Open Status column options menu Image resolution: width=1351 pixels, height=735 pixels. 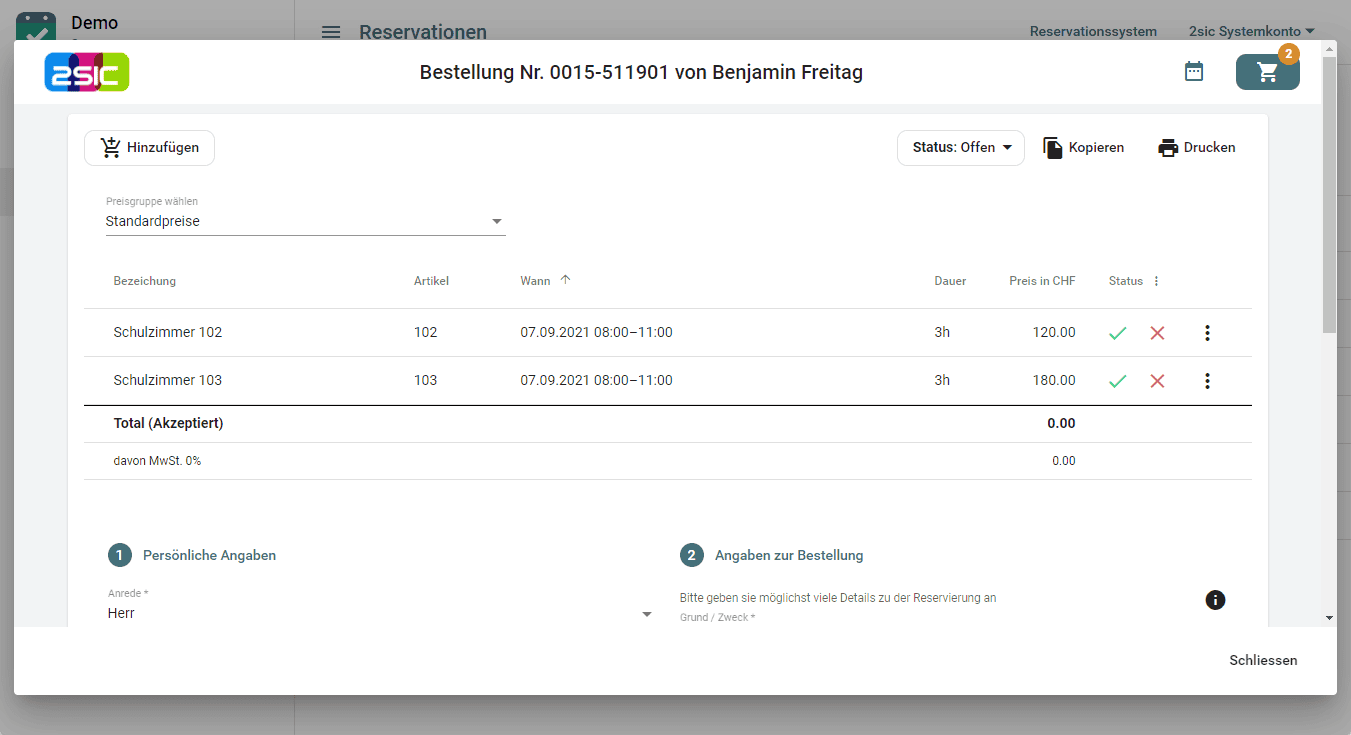pyautogui.click(x=1157, y=282)
